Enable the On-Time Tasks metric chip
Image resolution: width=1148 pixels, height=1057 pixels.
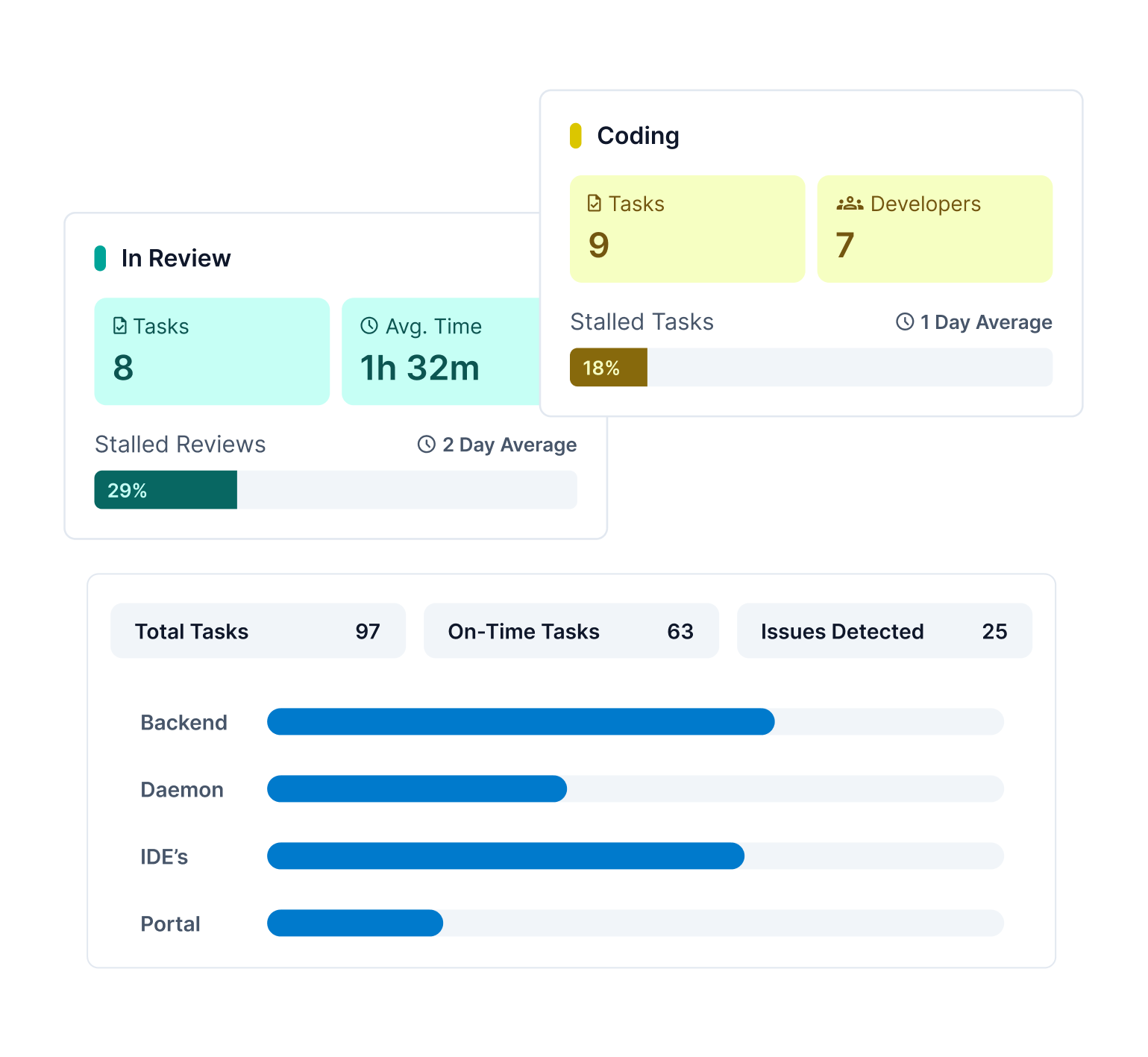pyautogui.click(x=571, y=630)
